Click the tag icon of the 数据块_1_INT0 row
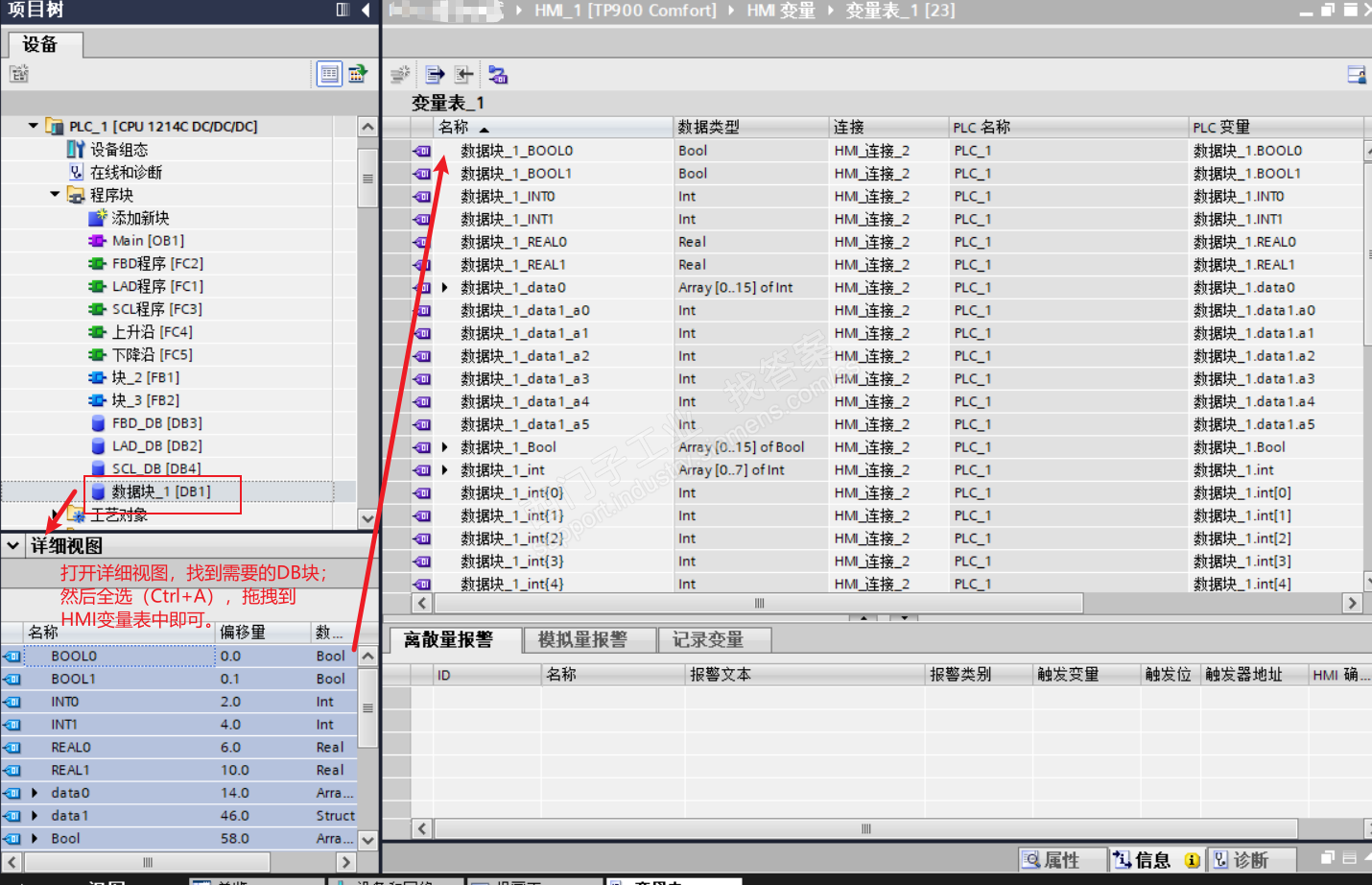The image size is (1372, 885). coord(422,197)
